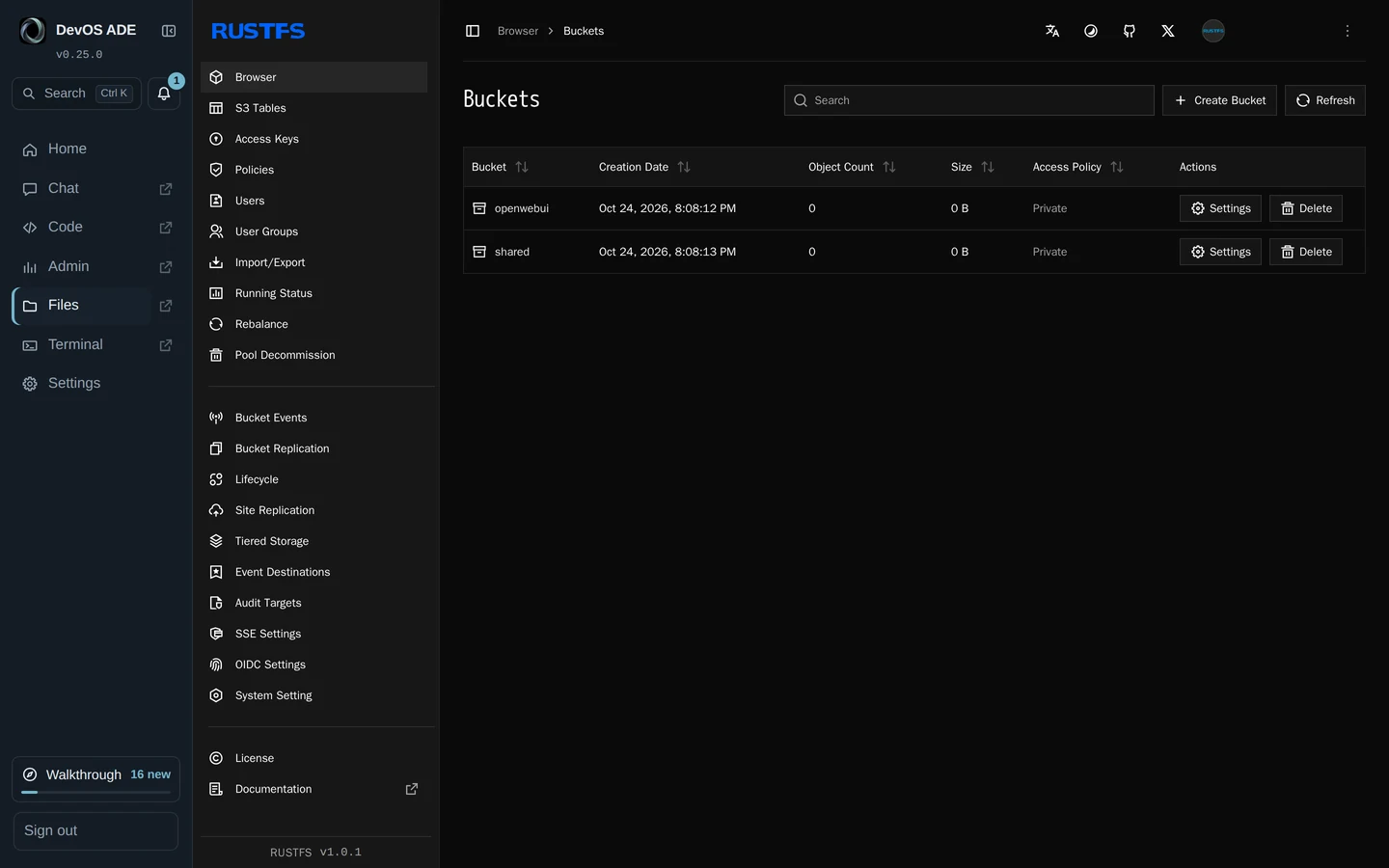The image size is (1389, 868).
Task: Open the DevOS Search Ctrl K box
Action: (76, 94)
